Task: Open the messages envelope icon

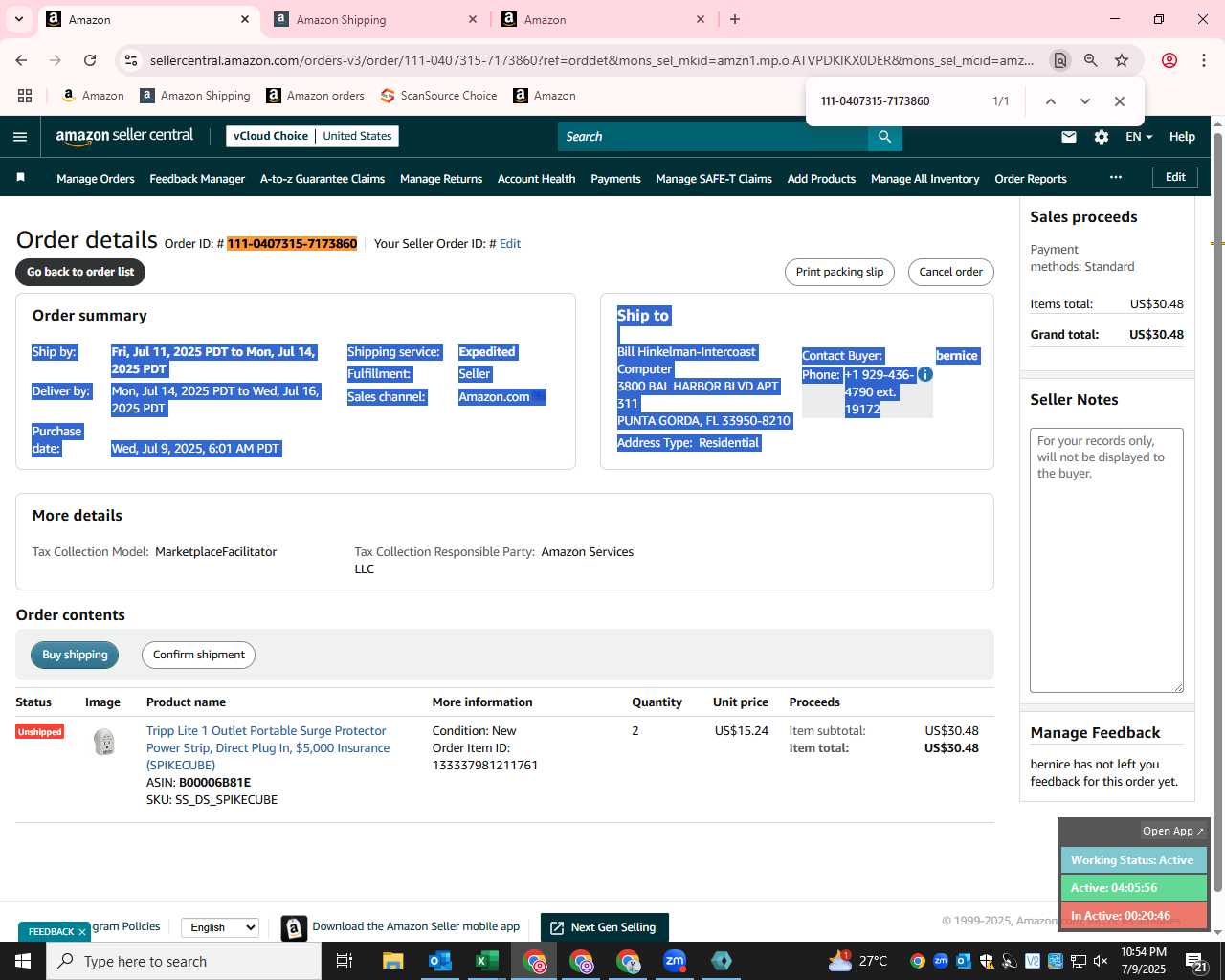Action: coord(1069,137)
